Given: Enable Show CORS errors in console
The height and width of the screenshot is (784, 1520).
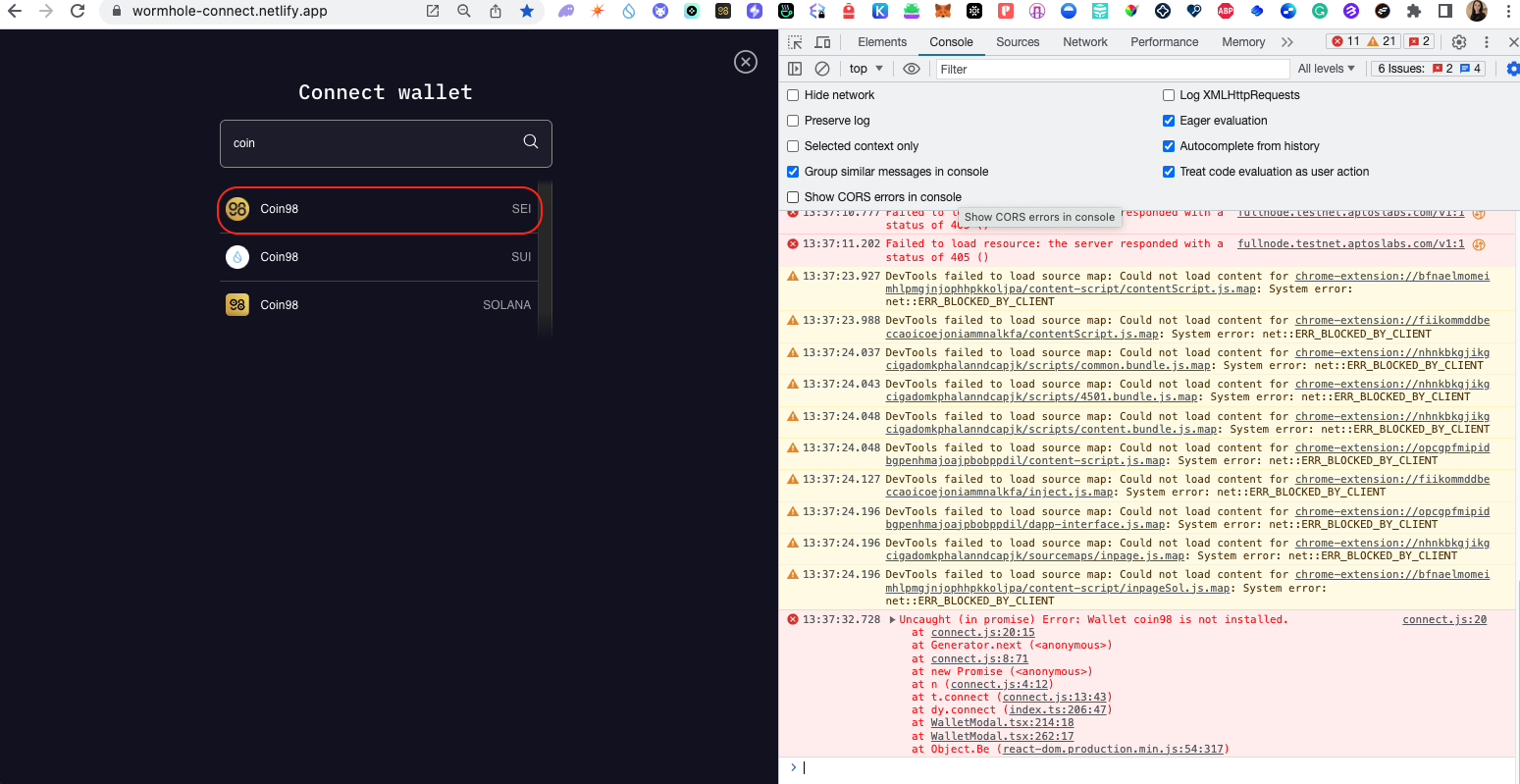Looking at the screenshot, I should 793,196.
